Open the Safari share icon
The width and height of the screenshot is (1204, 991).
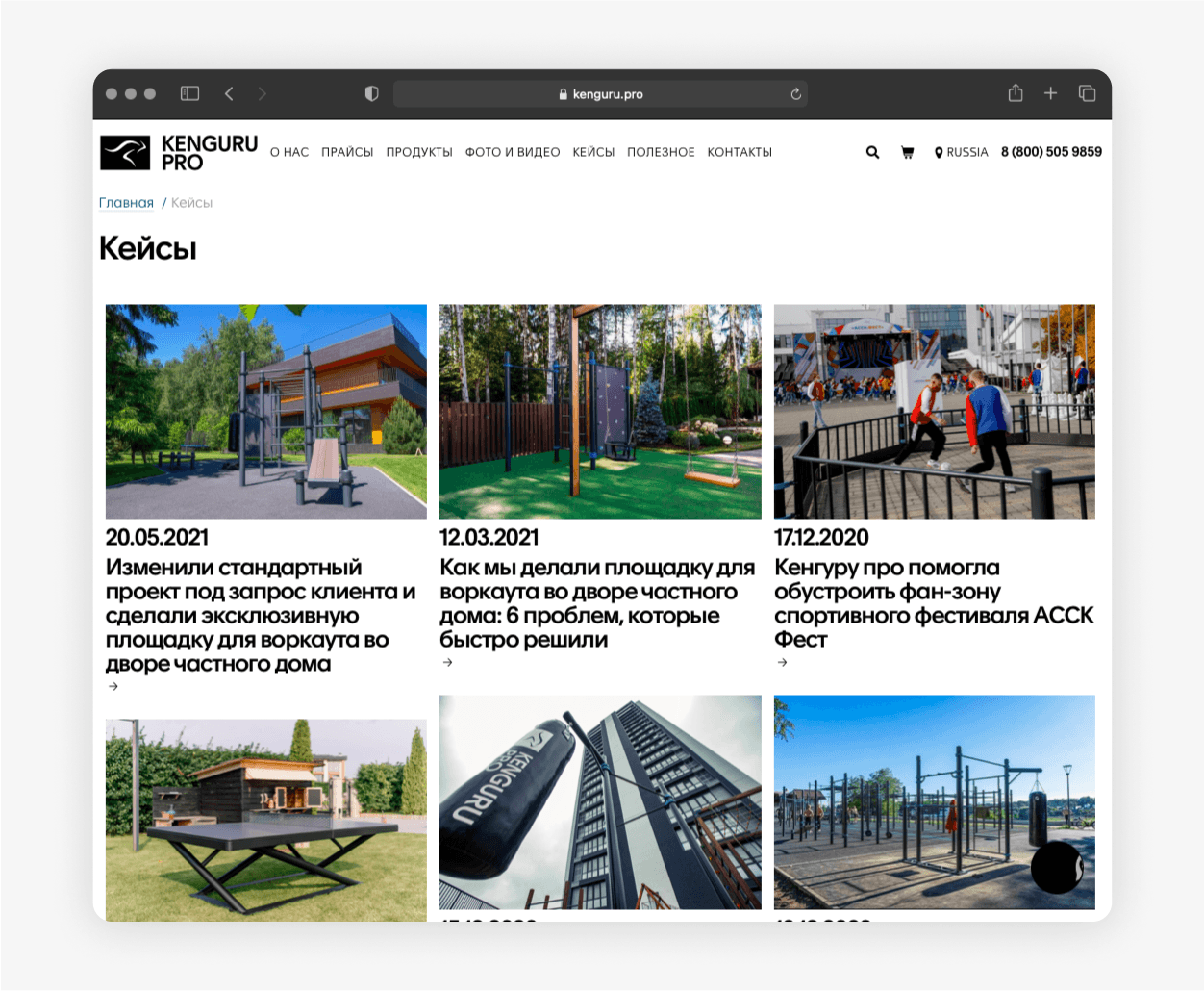1016,92
